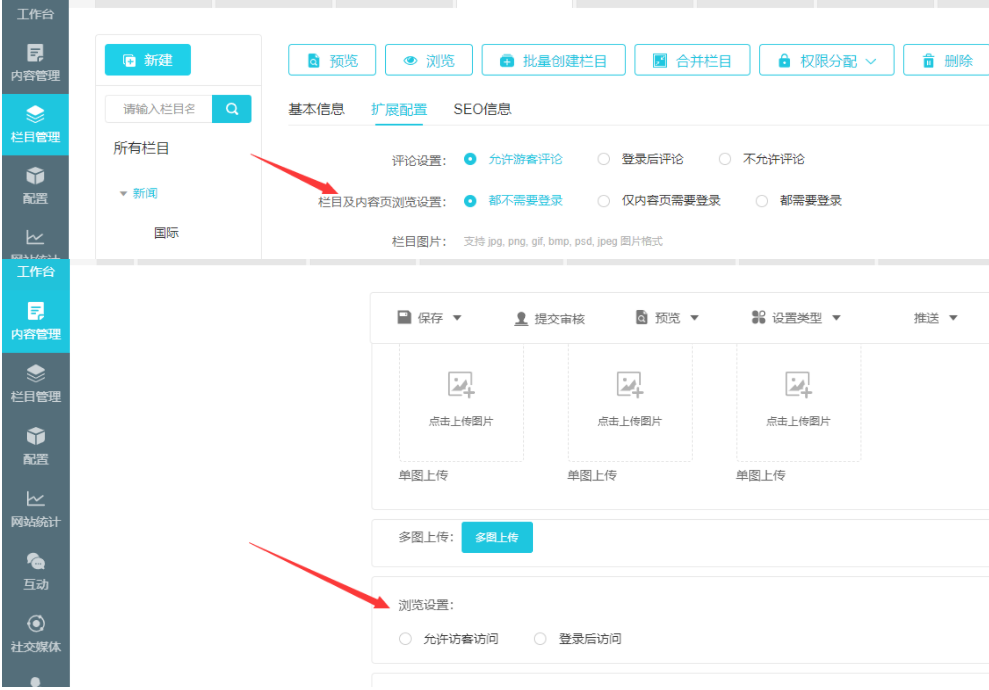Select 国际 in column tree
The width and height of the screenshot is (989, 690).
167,233
